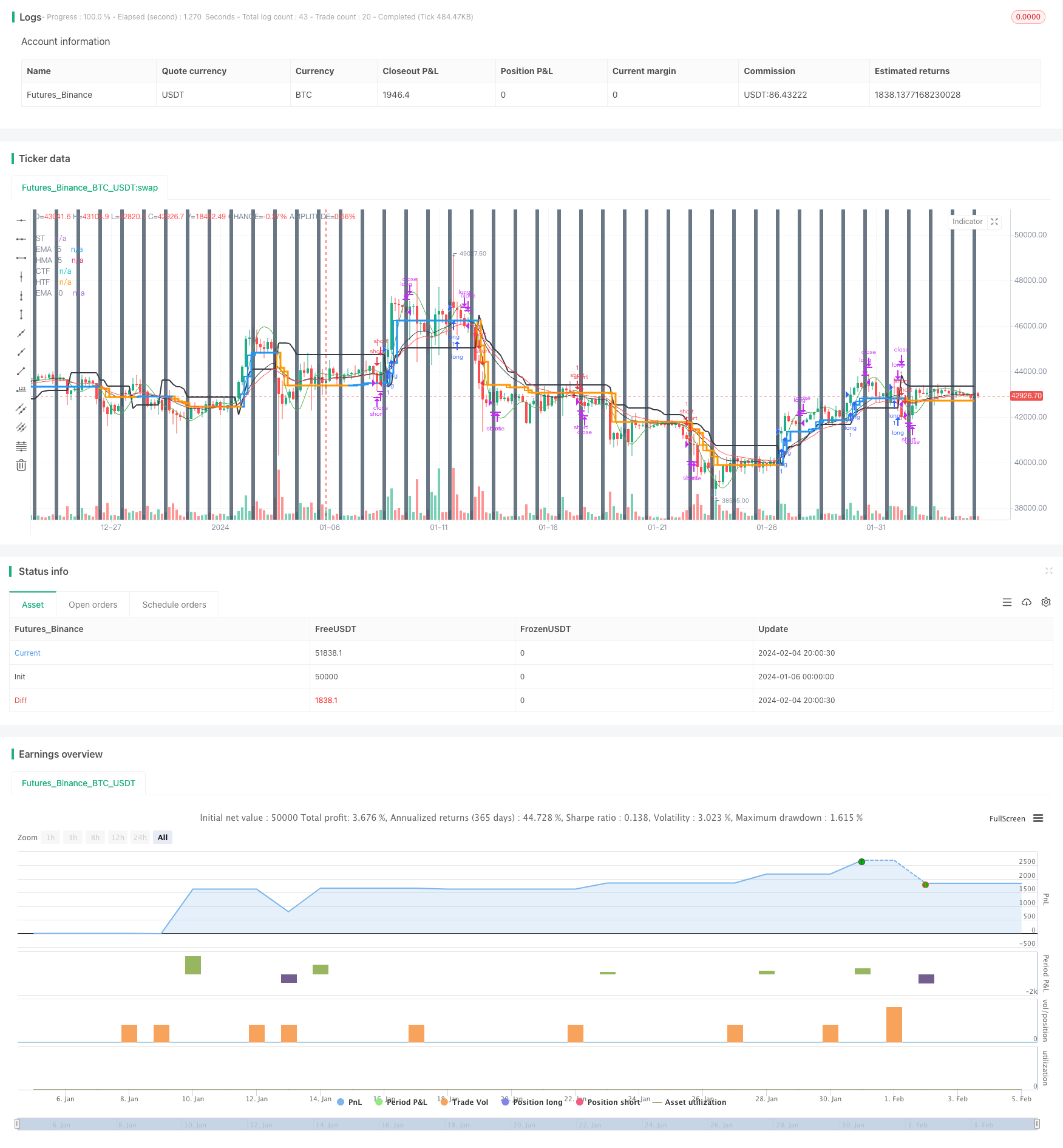Select the price line 123 tool
Viewport: 1063px width, 1148px height.
pos(21,389)
